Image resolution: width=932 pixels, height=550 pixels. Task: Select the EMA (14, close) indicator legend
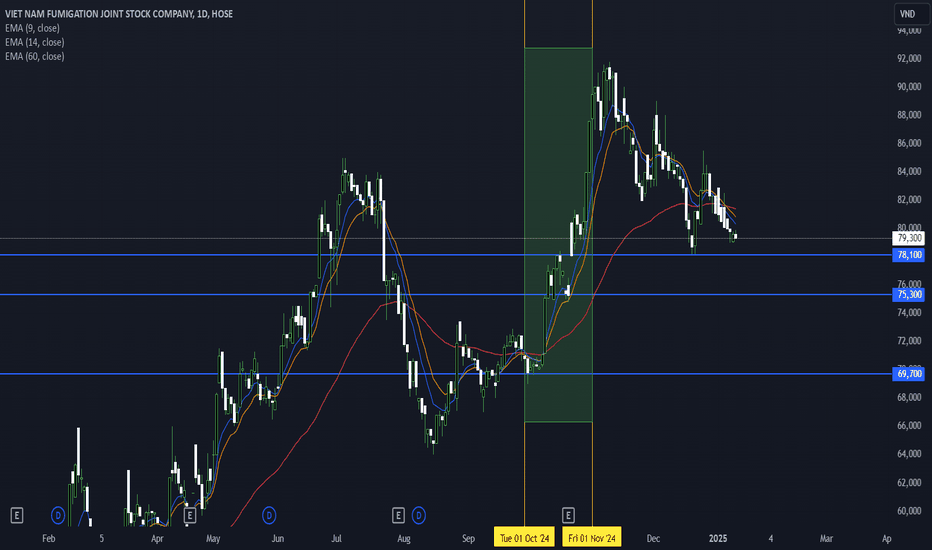(34, 42)
